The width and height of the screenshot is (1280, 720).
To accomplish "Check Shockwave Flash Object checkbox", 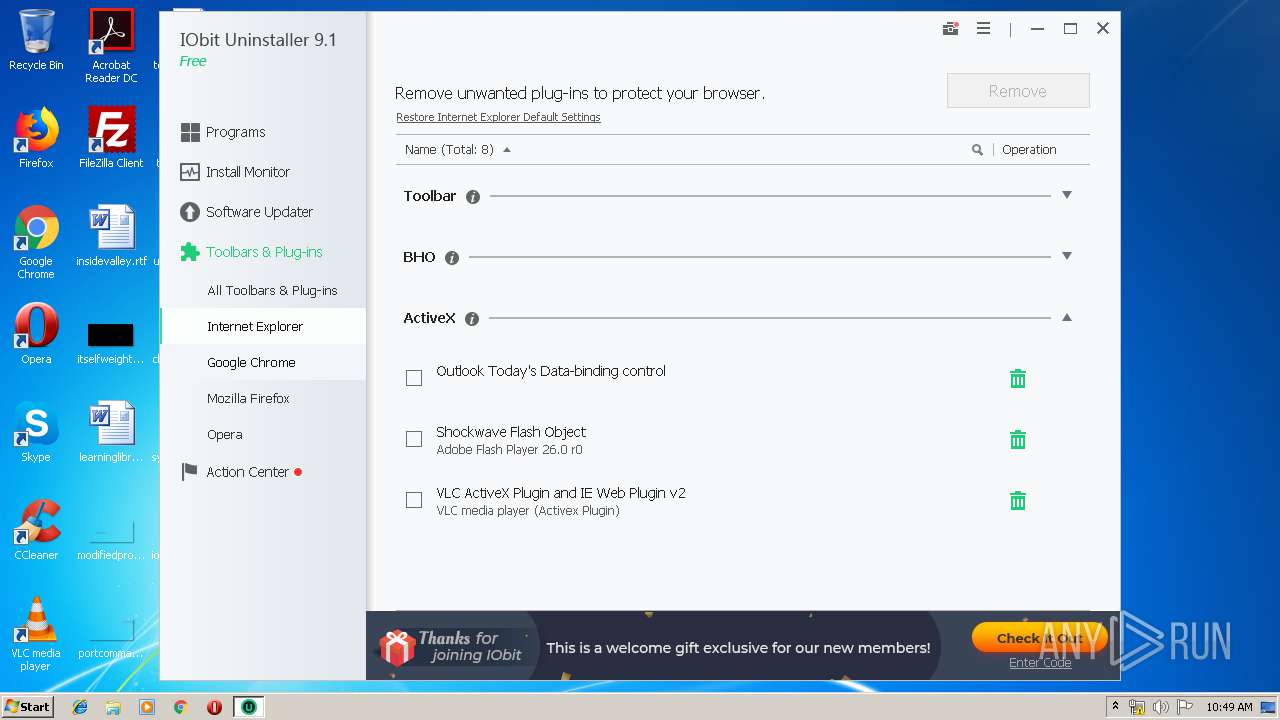I will 414,439.
